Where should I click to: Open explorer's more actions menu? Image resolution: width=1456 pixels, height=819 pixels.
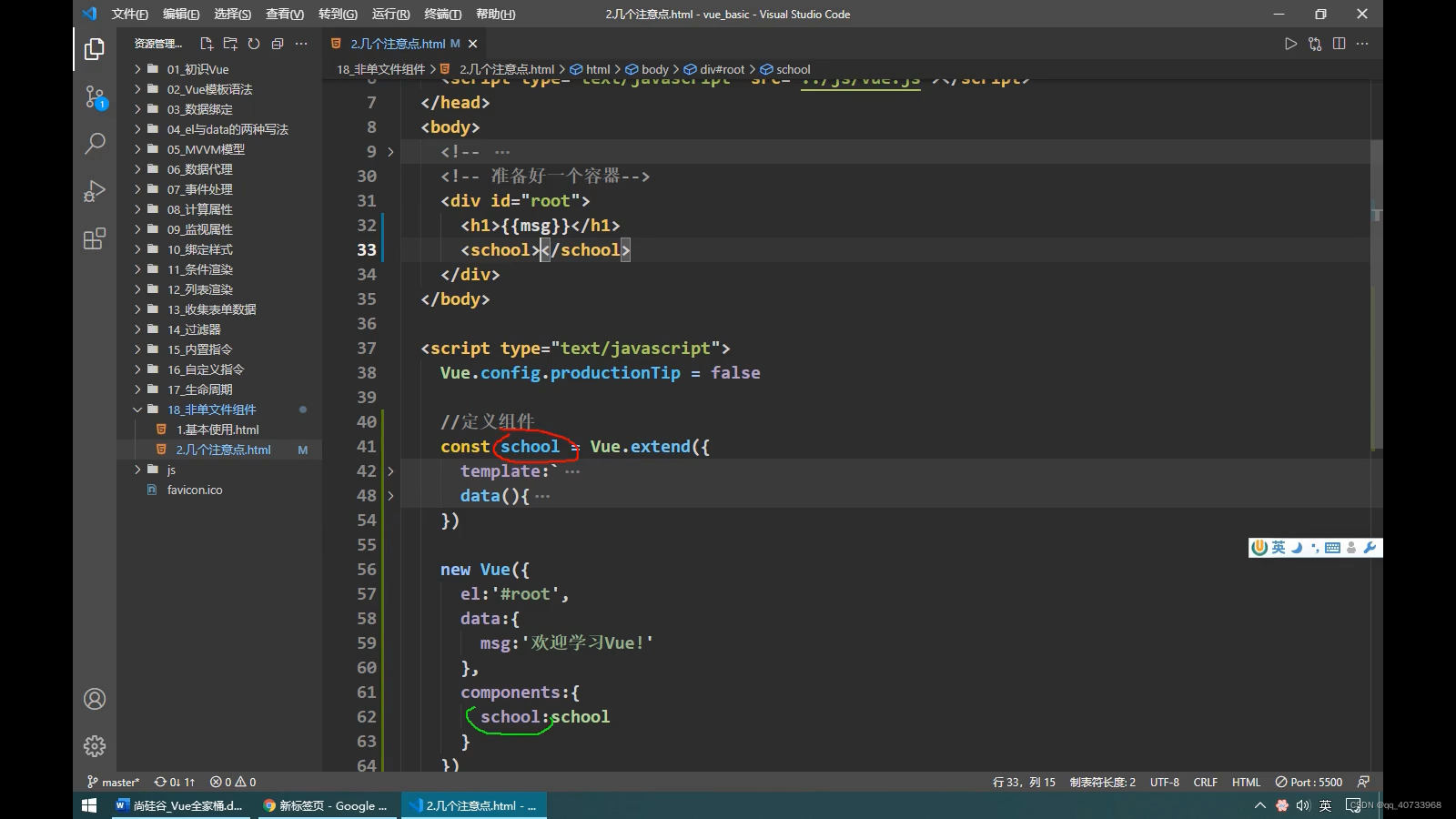tap(301, 44)
